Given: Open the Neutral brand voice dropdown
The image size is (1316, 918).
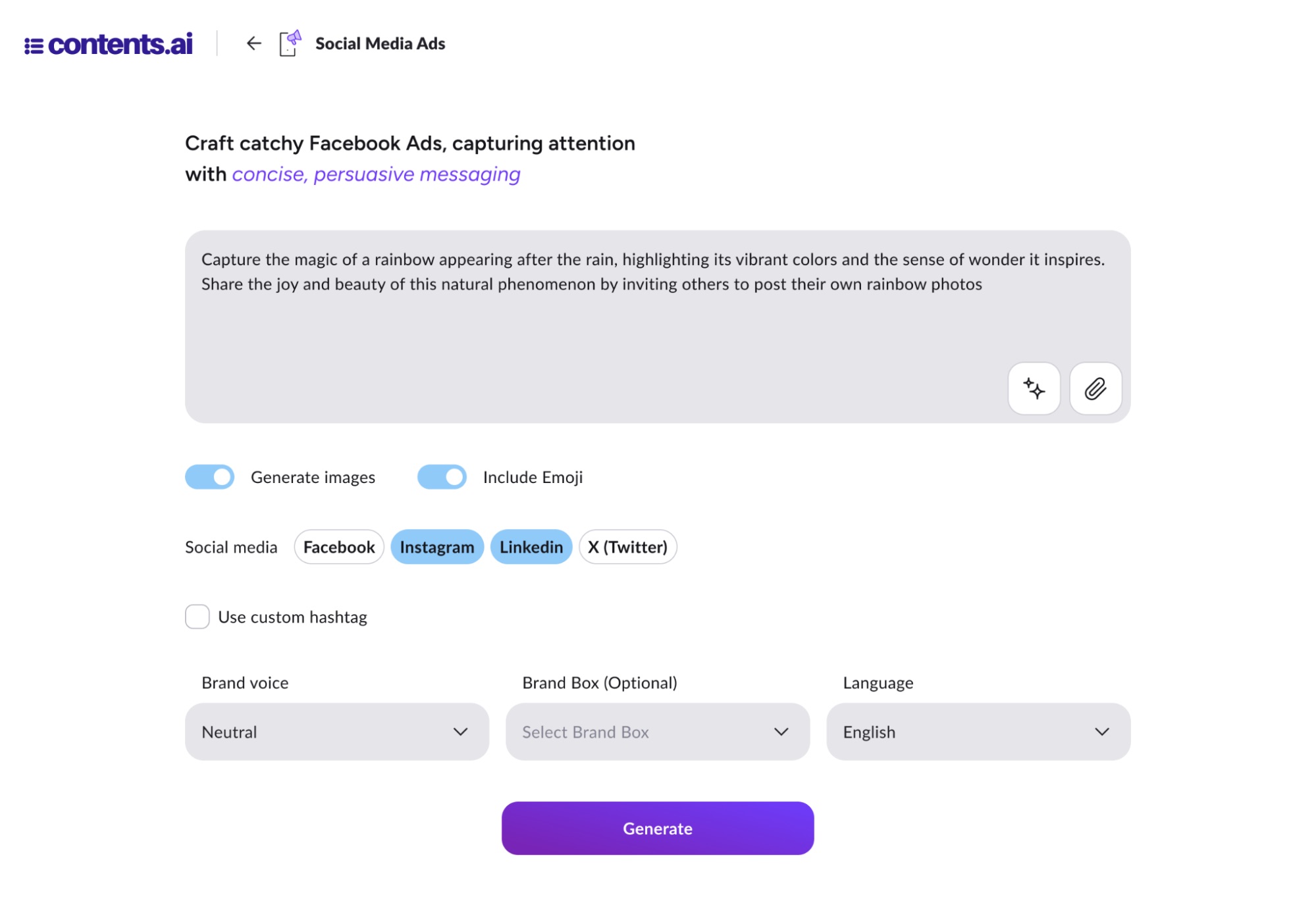Looking at the screenshot, I should [336, 732].
